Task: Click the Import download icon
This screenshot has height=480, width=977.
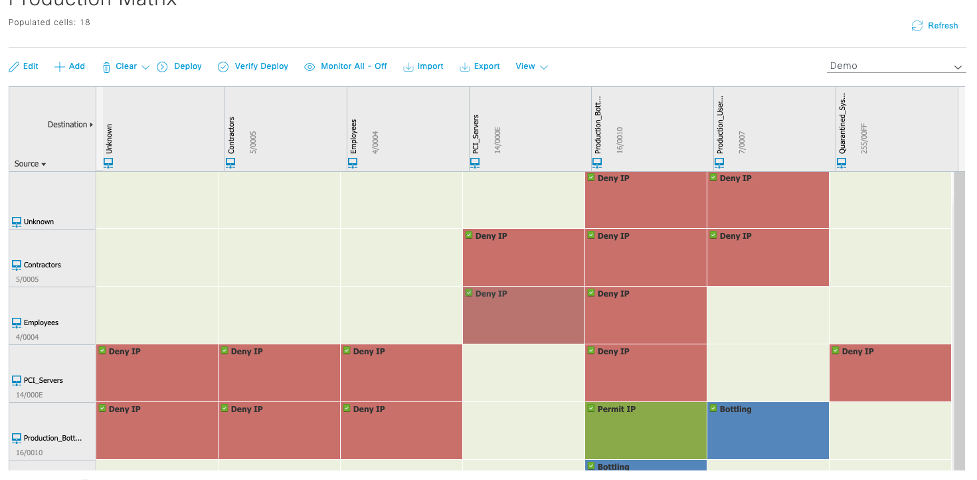Action: 409,67
